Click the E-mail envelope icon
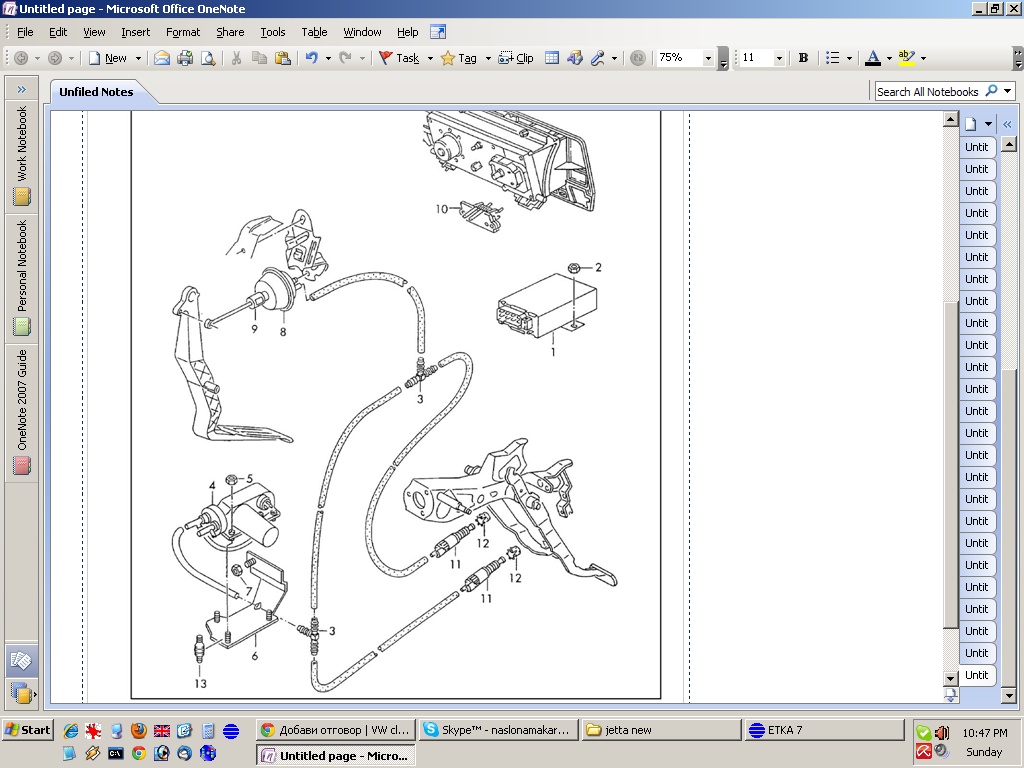Viewport: 1024px width, 768px height. pos(161,58)
